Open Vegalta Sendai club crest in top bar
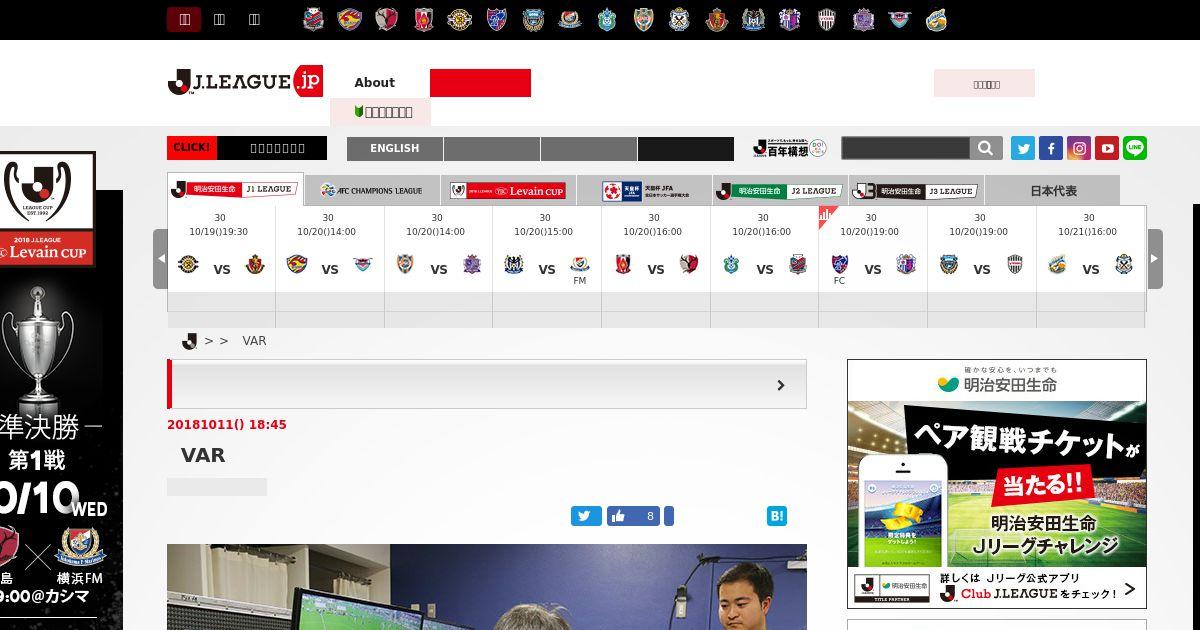1200x630 pixels. 350,19
